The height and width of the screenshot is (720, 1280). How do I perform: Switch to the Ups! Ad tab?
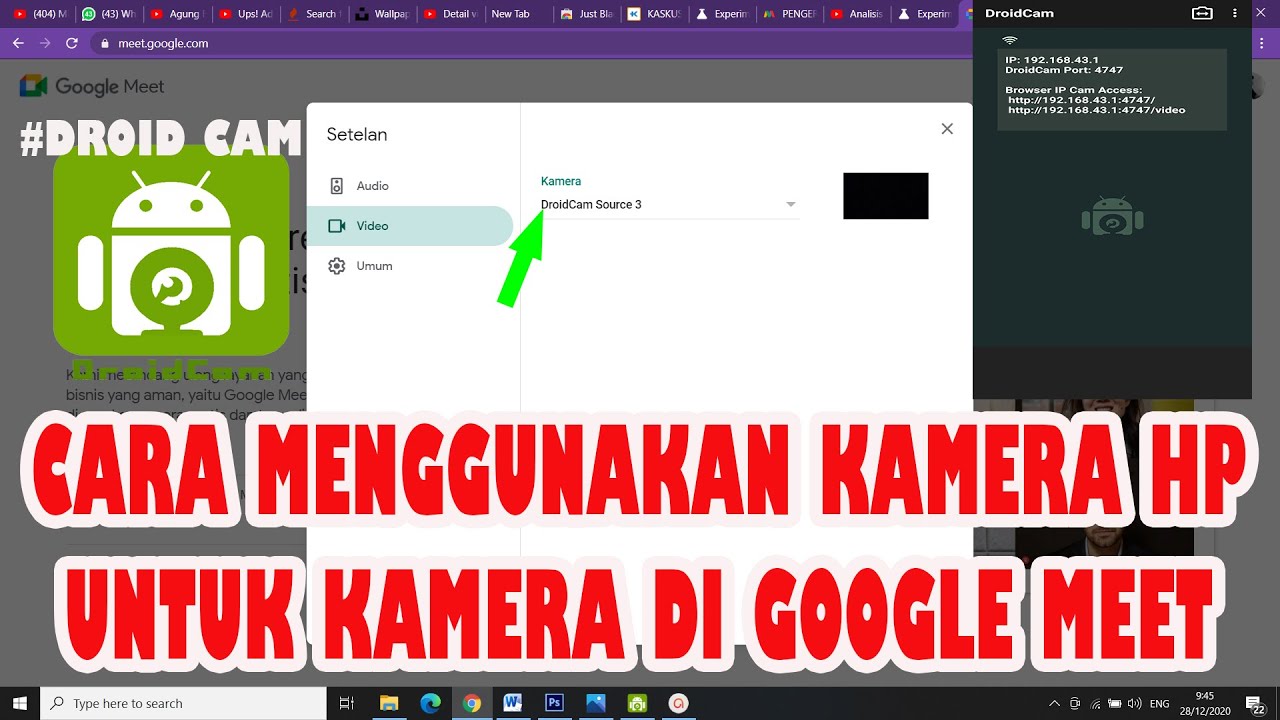click(x=244, y=14)
